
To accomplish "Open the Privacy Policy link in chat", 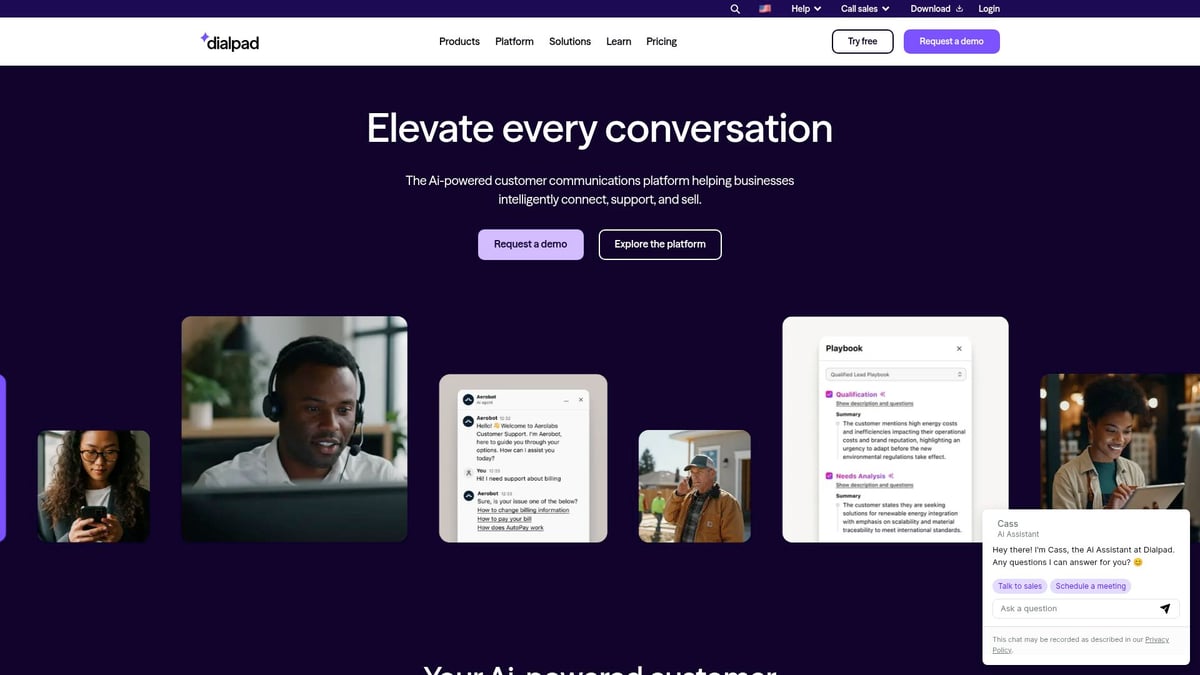I will click(1156, 639).
